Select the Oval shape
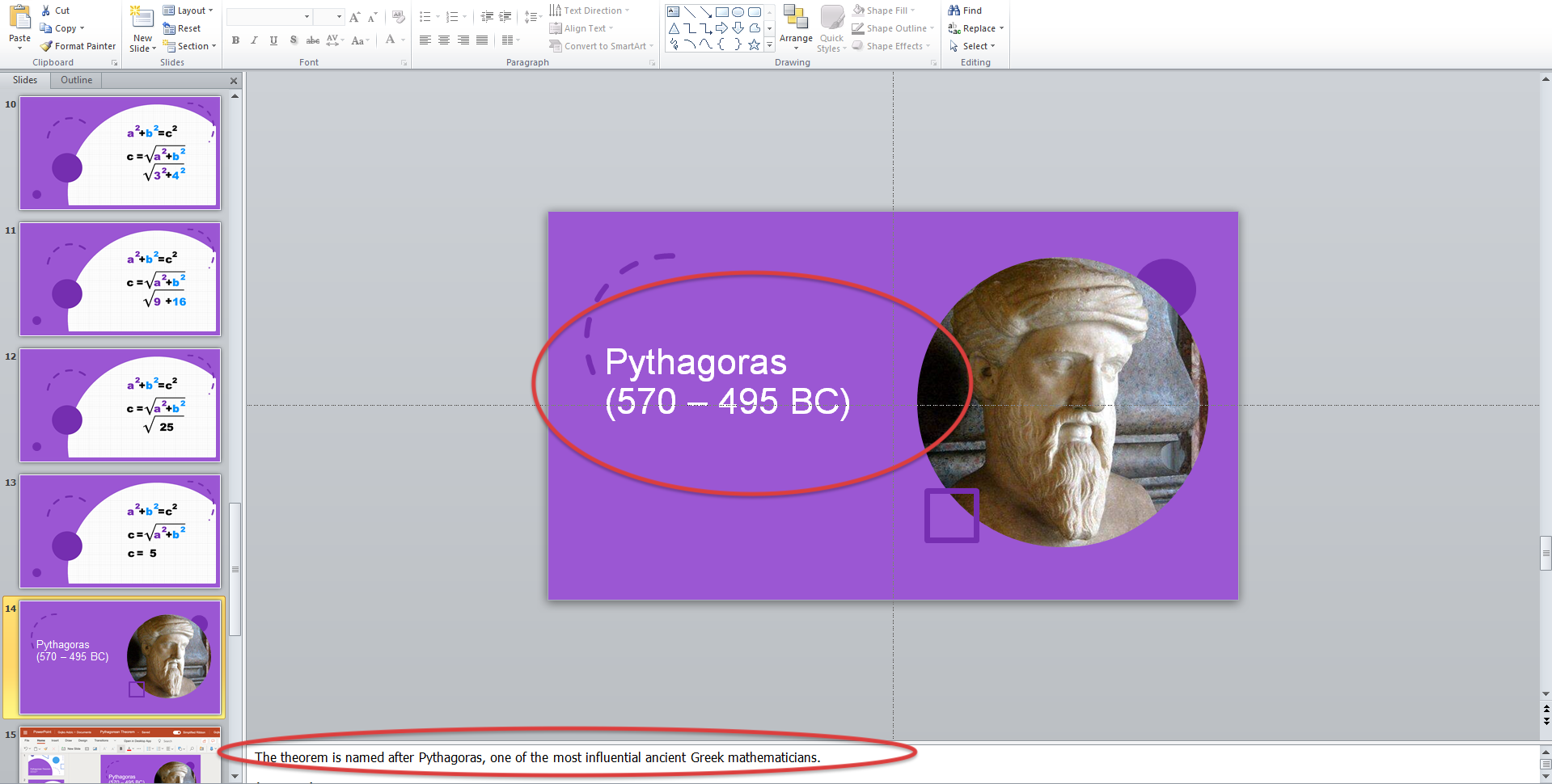Viewport: 1552px width, 784px height. coord(738,12)
